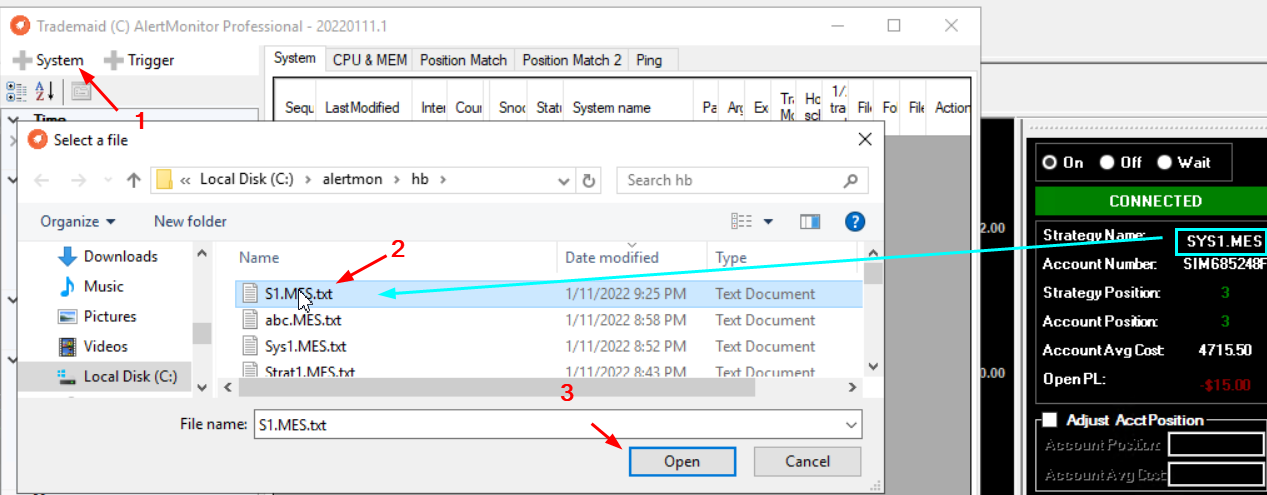Expand the File name combo box dropdown
The height and width of the screenshot is (495, 1267).
point(851,425)
